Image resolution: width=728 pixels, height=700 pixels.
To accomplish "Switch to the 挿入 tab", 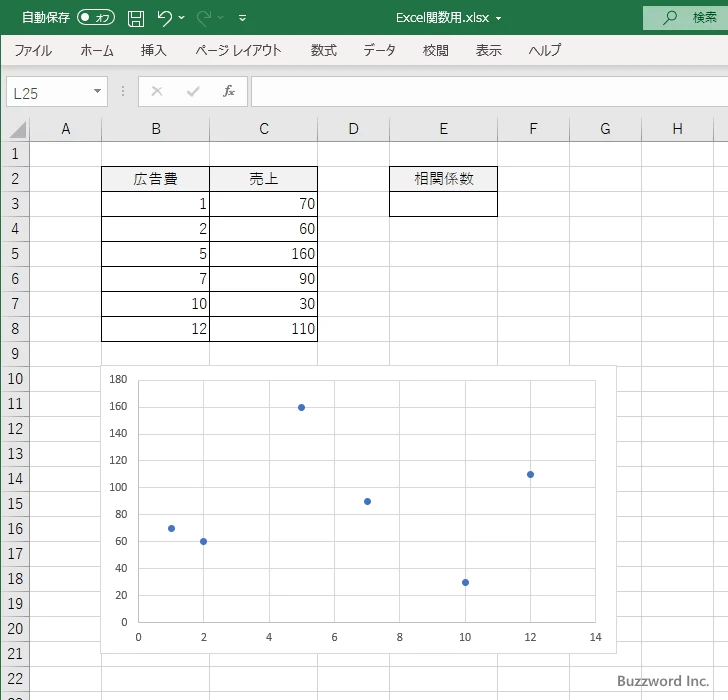I will (x=154, y=50).
